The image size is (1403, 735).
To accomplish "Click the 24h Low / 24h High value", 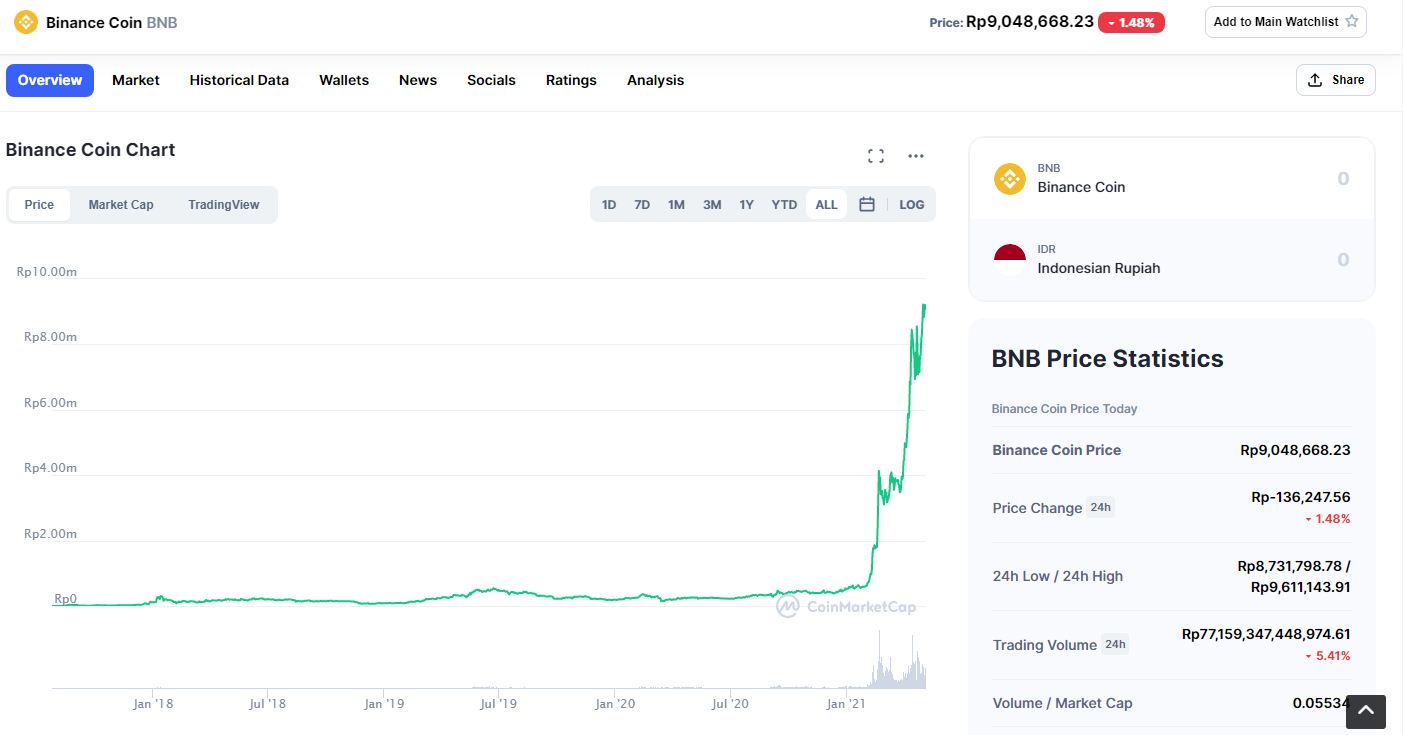I will (x=1294, y=576).
